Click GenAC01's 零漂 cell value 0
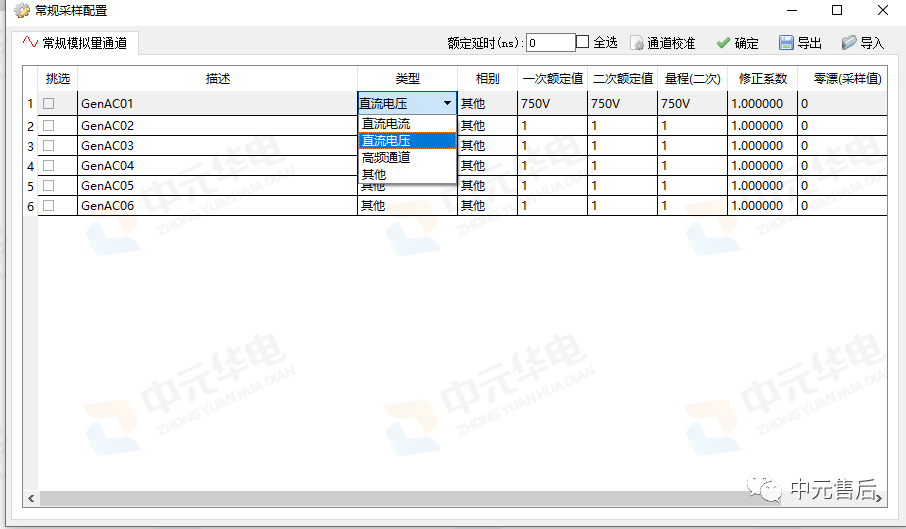Screen dimensions: 906x529 click(x=842, y=103)
